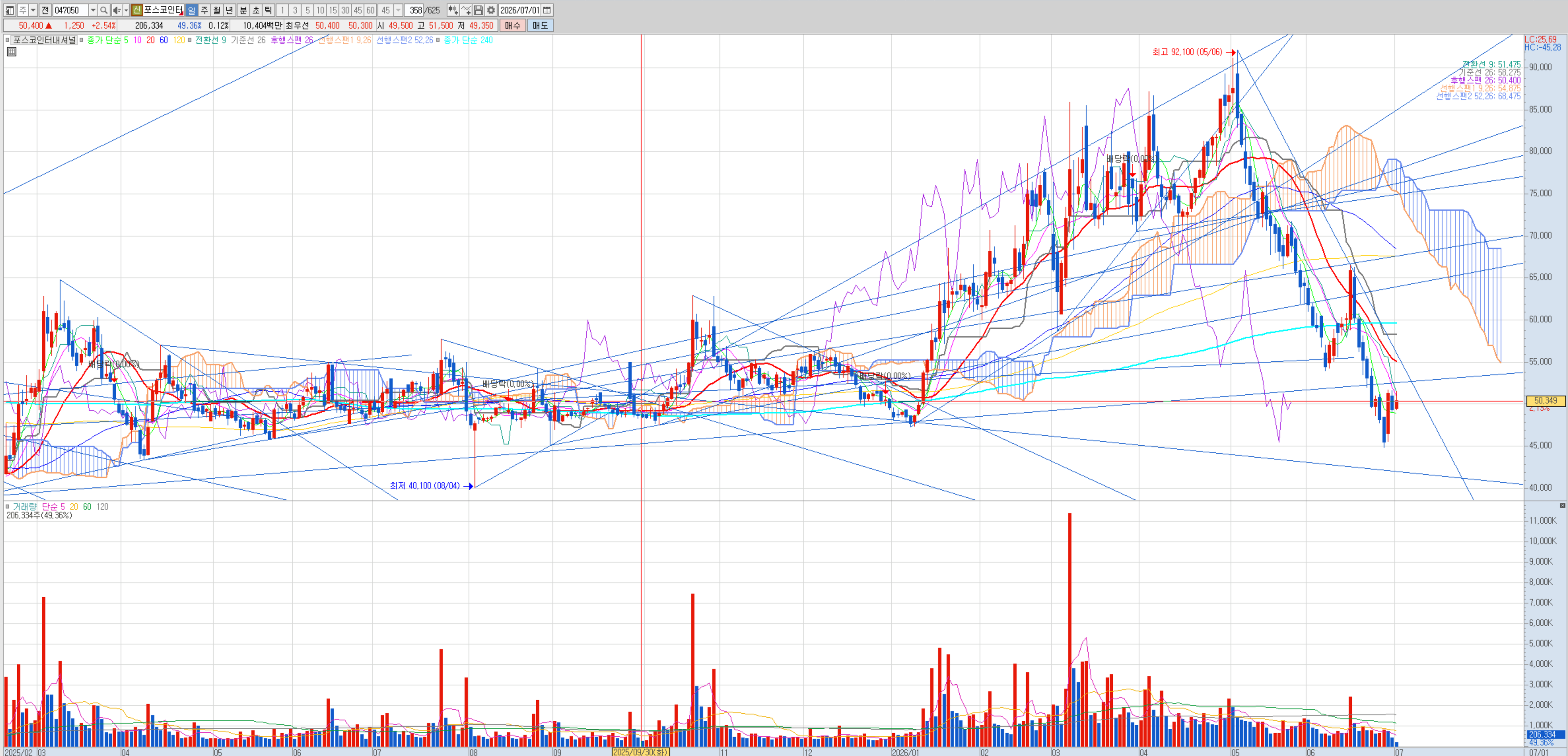Click the 거래량 volume legend label
Viewport: 1568px width, 756px height.
(25, 506)
